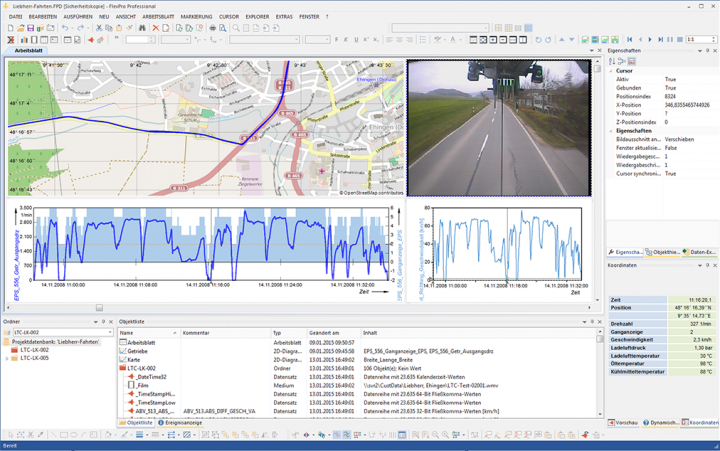Expand the LTC-LK-005 tree node
This screenshot has height=451, width=720.
pyautogui.click(x=6, y=358)
